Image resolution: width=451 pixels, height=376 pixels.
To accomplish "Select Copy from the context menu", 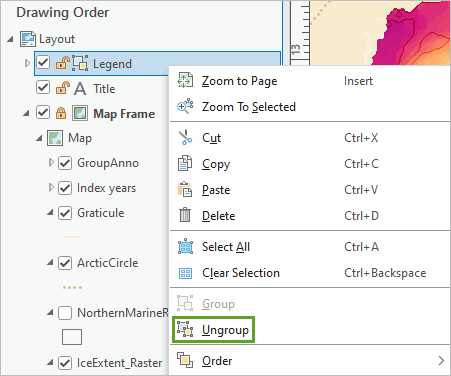I will pos(310,164).
